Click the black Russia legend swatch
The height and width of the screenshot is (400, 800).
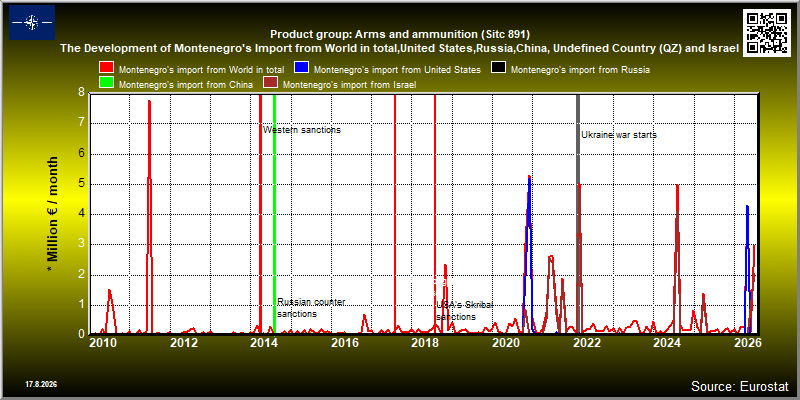[498, 68]
